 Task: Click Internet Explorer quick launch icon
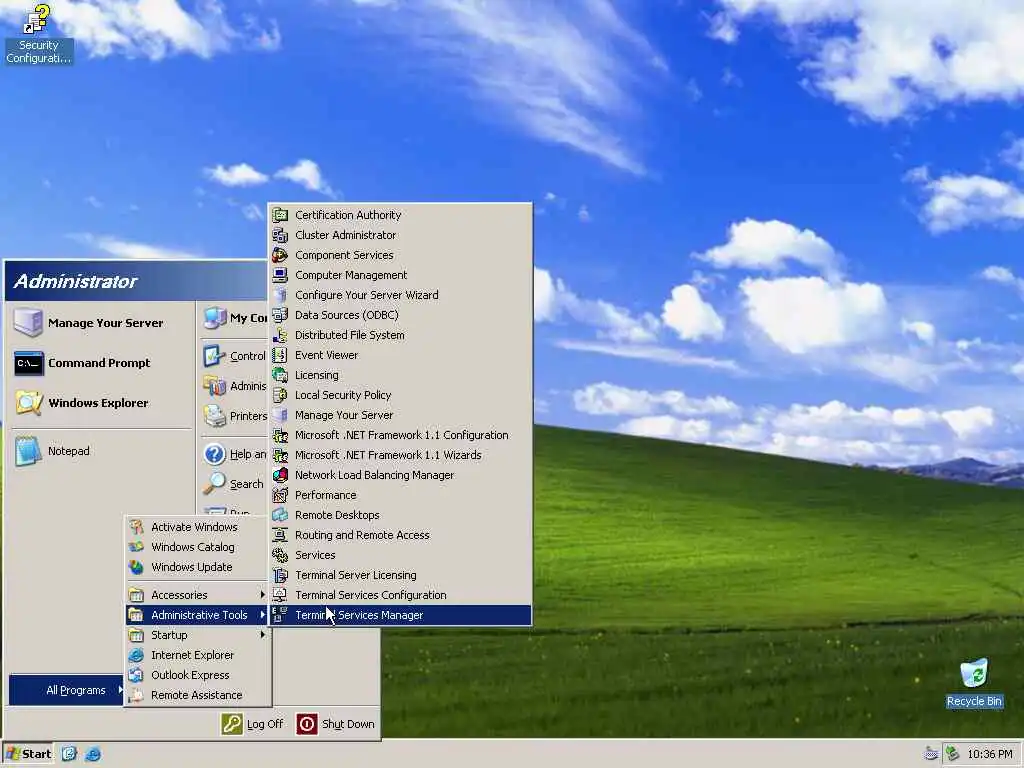[x=93, y=754]
